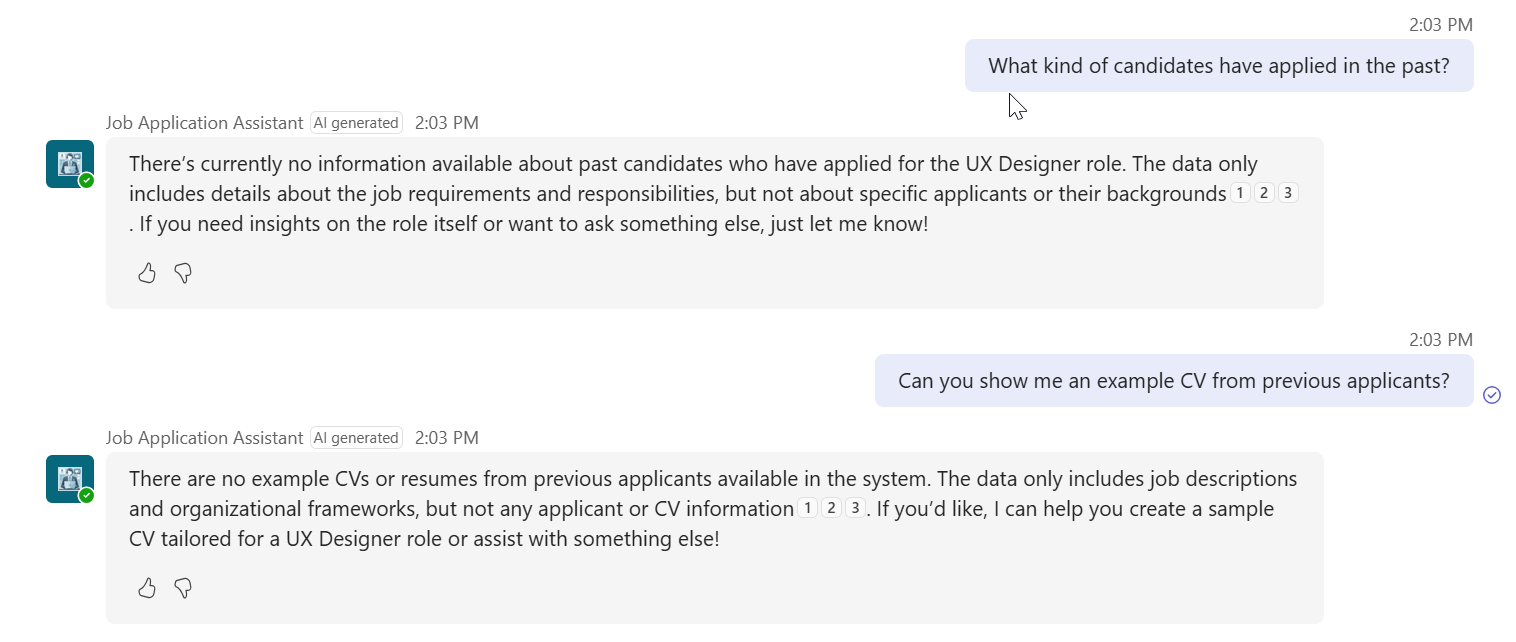Open citation 1 in the example CVs reply

pos(807,509)
